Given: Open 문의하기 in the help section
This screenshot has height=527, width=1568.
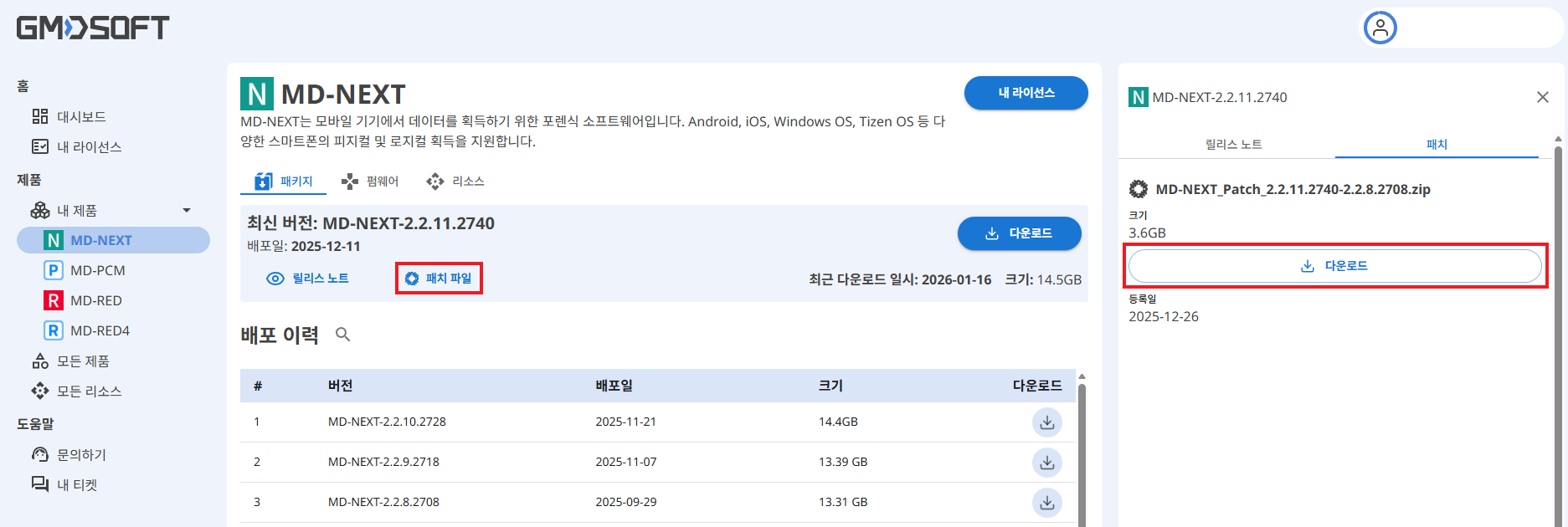Looking at the screenshot, I should 69,454.
